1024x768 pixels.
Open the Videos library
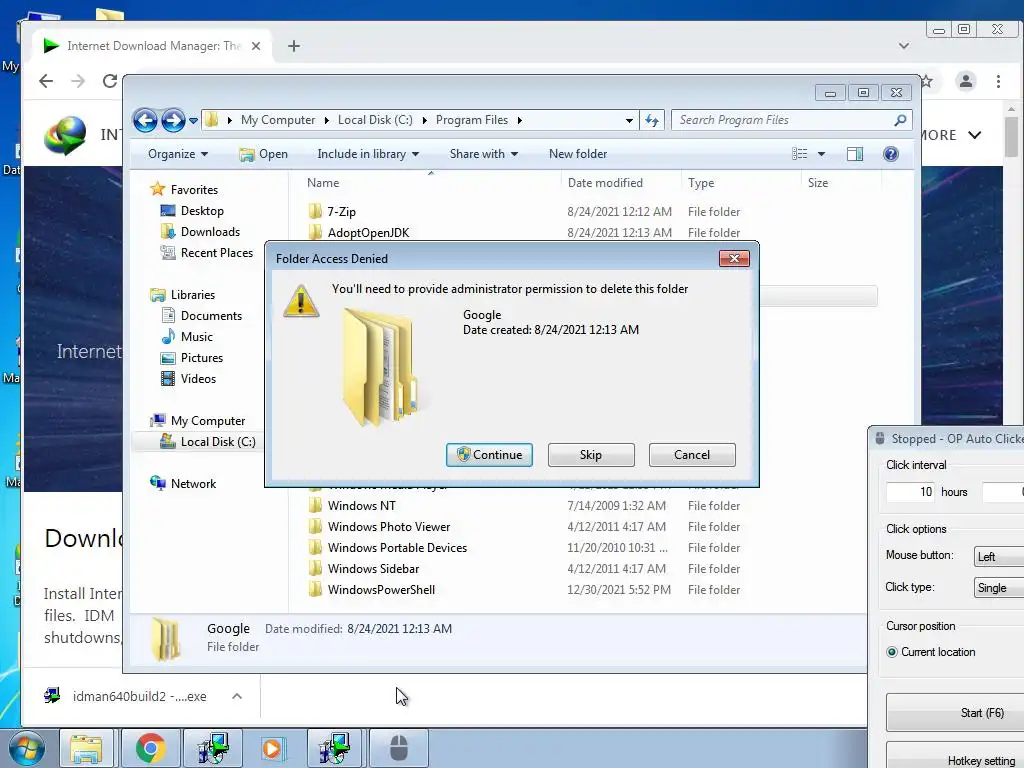pos(198,379)
